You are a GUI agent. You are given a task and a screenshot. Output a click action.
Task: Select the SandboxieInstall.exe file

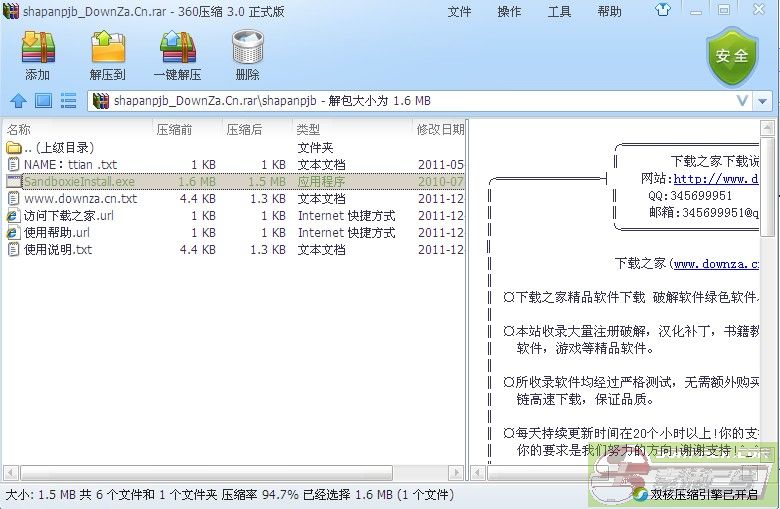point(79,182)
